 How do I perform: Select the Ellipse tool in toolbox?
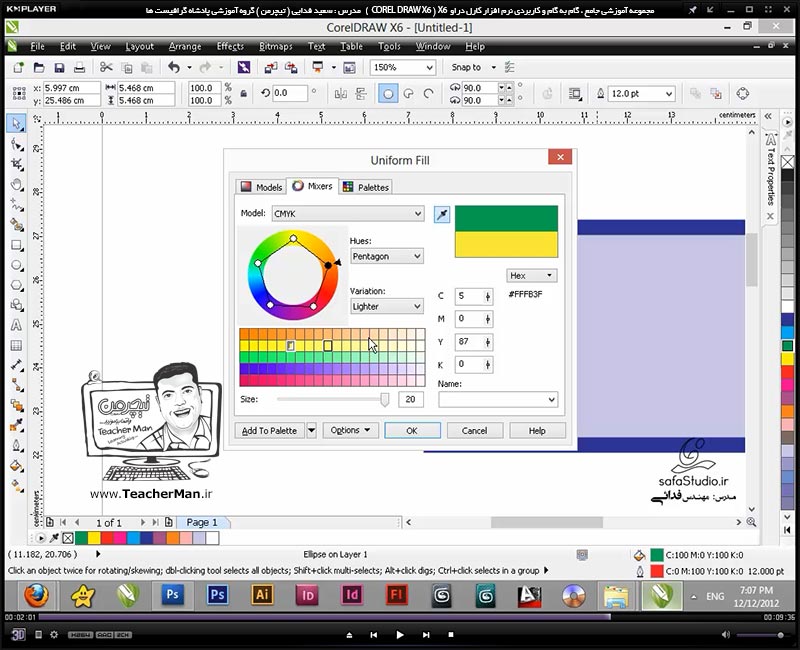point(17,265)
